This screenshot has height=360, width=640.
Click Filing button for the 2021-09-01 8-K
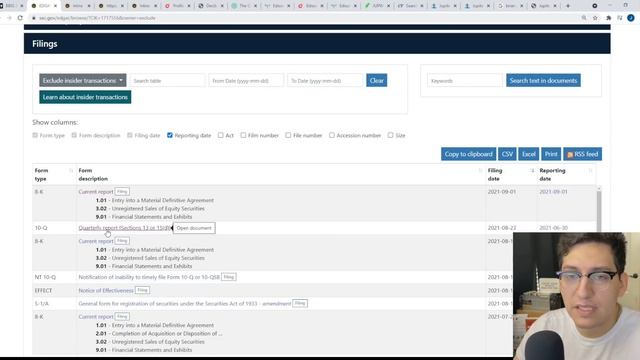pos(122,191)
